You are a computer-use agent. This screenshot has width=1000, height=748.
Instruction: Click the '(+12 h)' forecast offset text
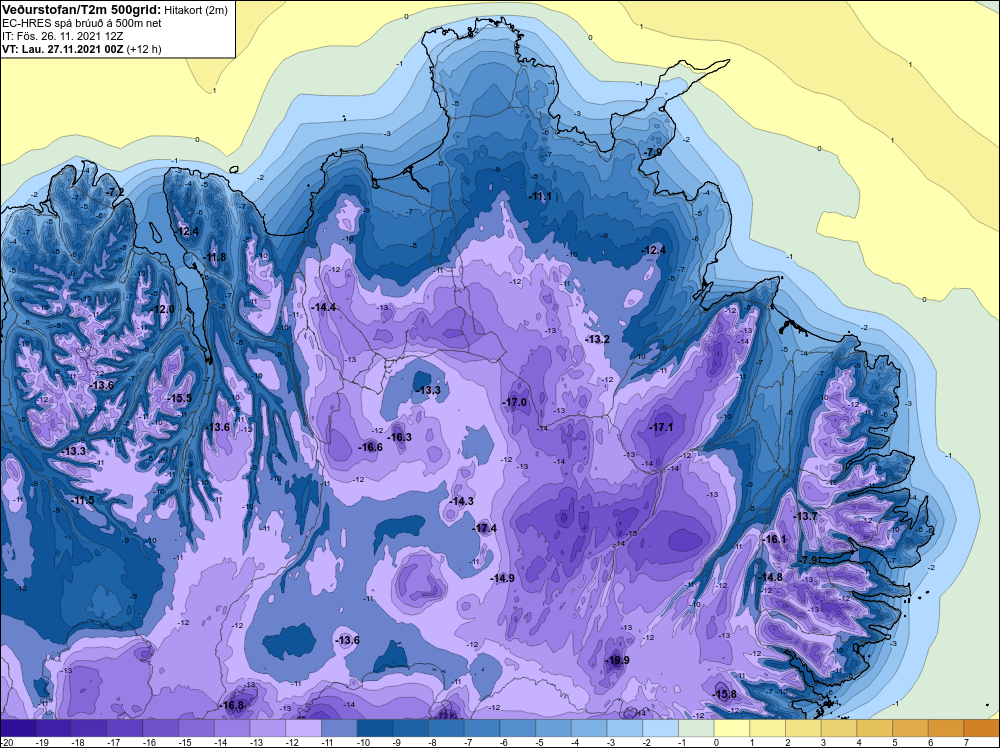(144, 49)
